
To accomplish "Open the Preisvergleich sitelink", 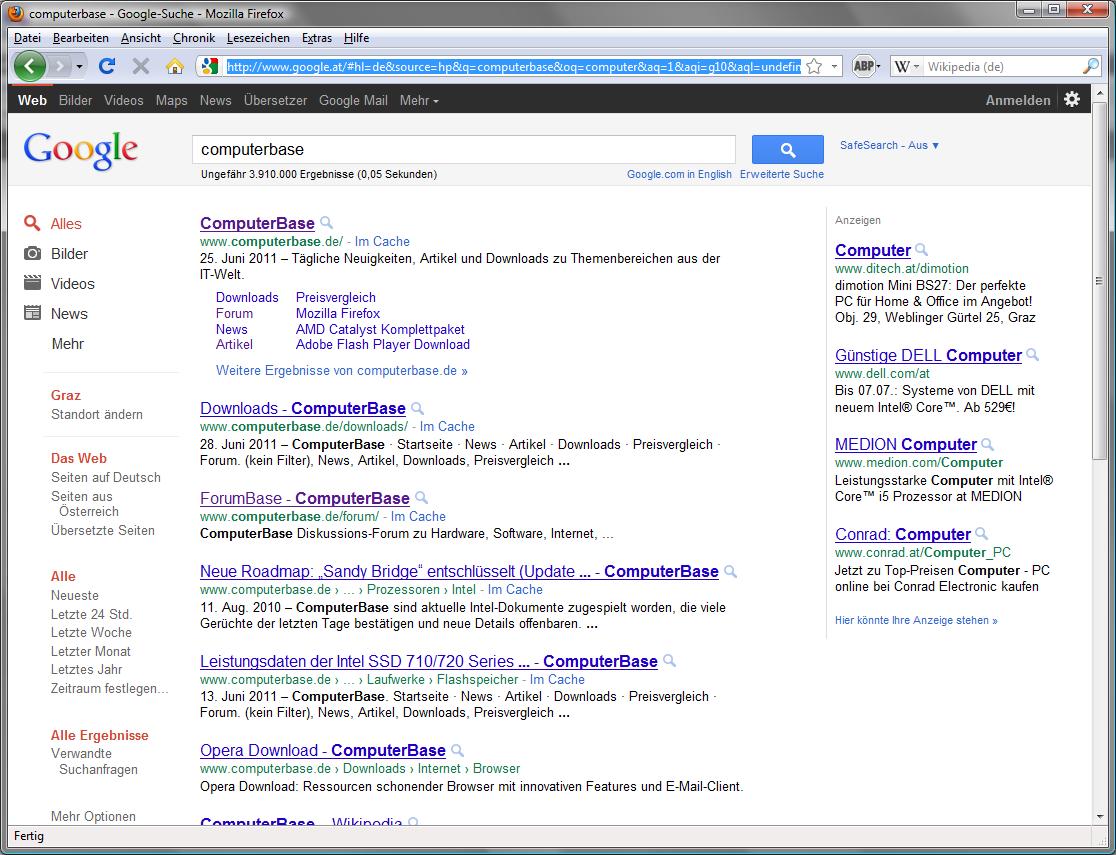I will point(336,298).
